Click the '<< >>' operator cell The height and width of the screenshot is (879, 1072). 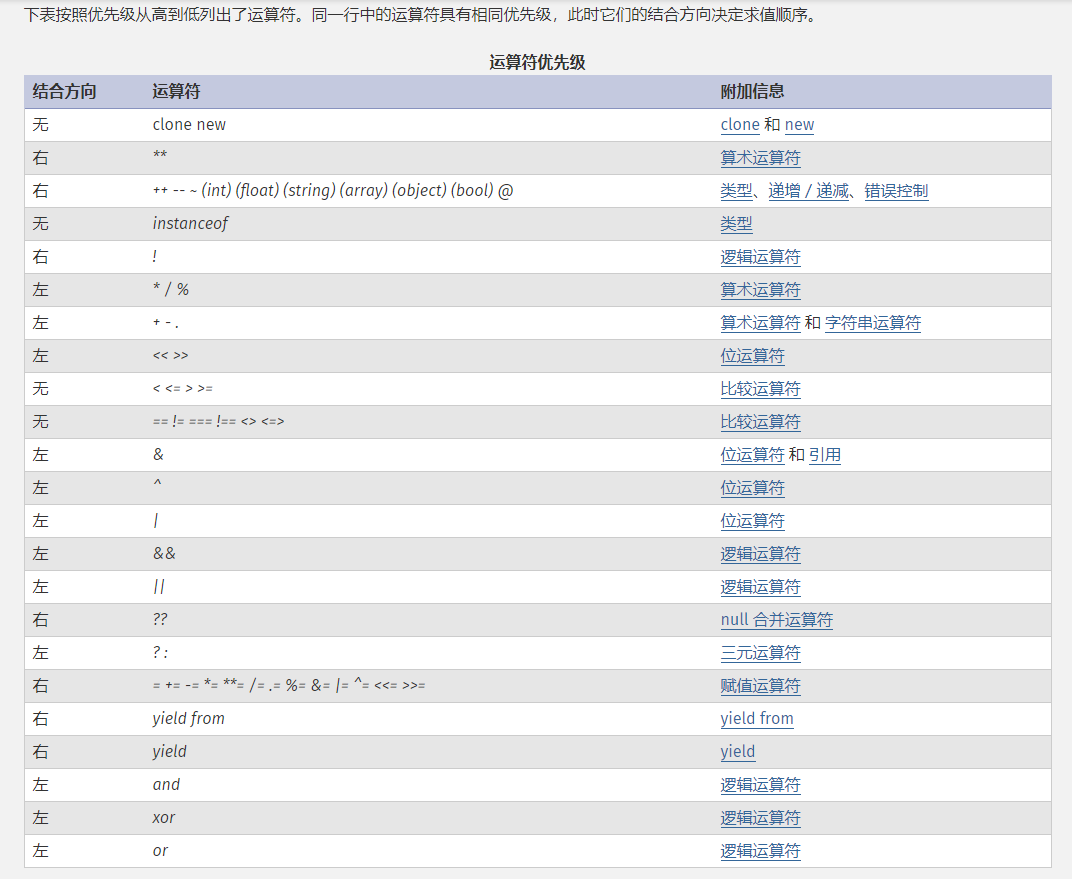click(170, 356)
